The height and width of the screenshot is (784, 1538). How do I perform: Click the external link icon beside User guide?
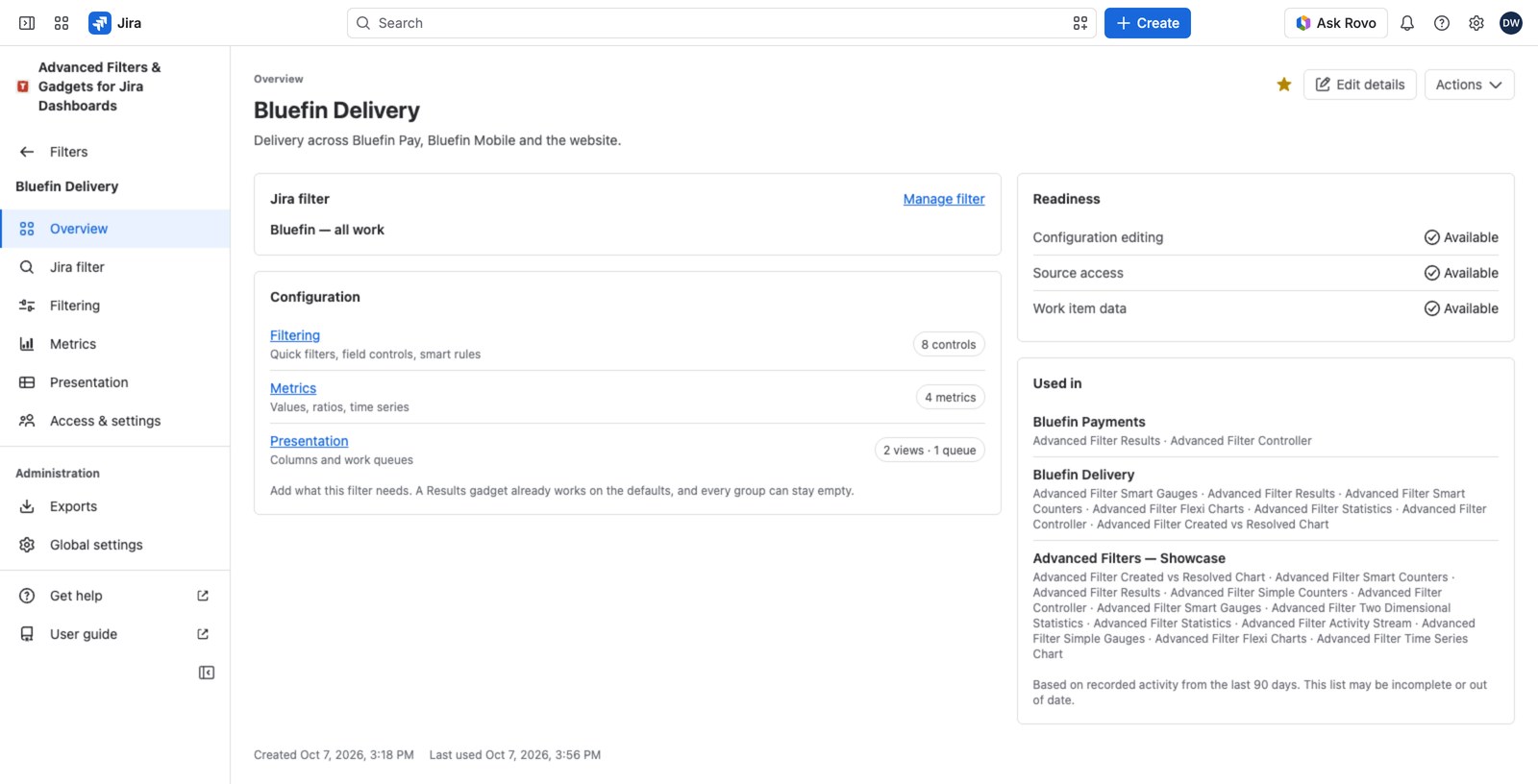click(203, 634)
